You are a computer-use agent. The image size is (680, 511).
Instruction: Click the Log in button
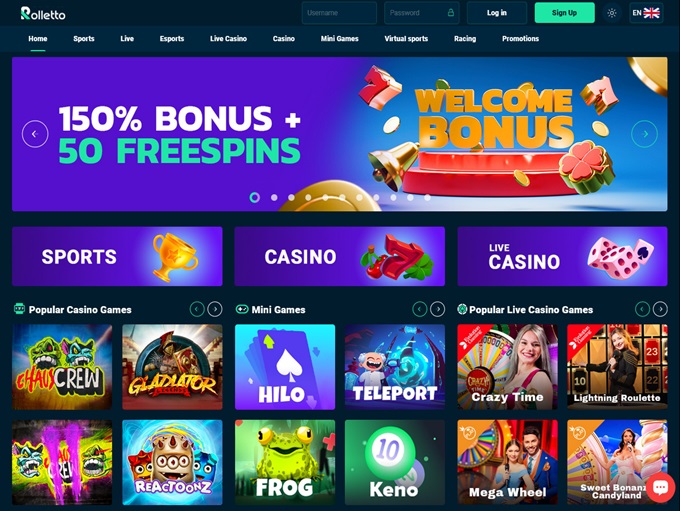coord(497,13)
